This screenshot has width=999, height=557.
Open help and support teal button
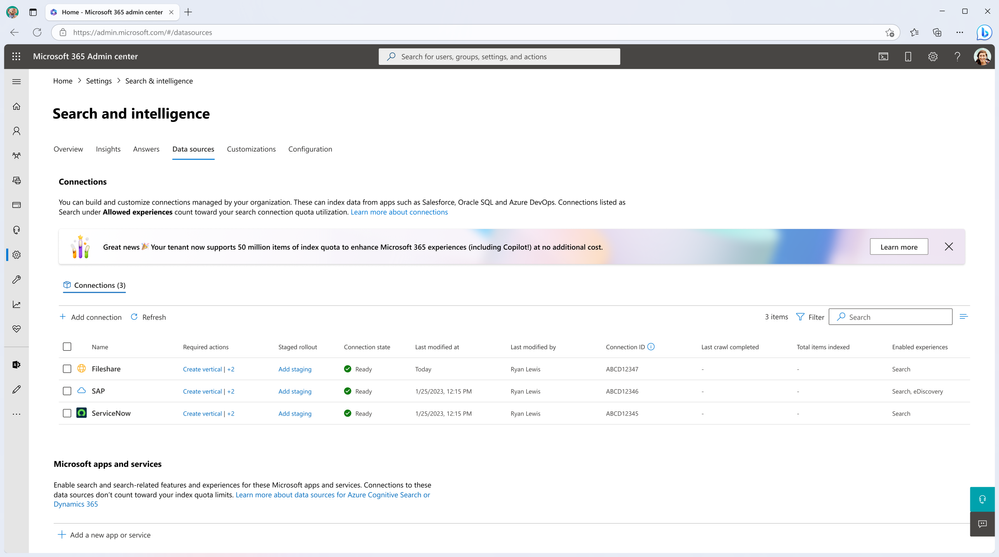coord(982,499)
